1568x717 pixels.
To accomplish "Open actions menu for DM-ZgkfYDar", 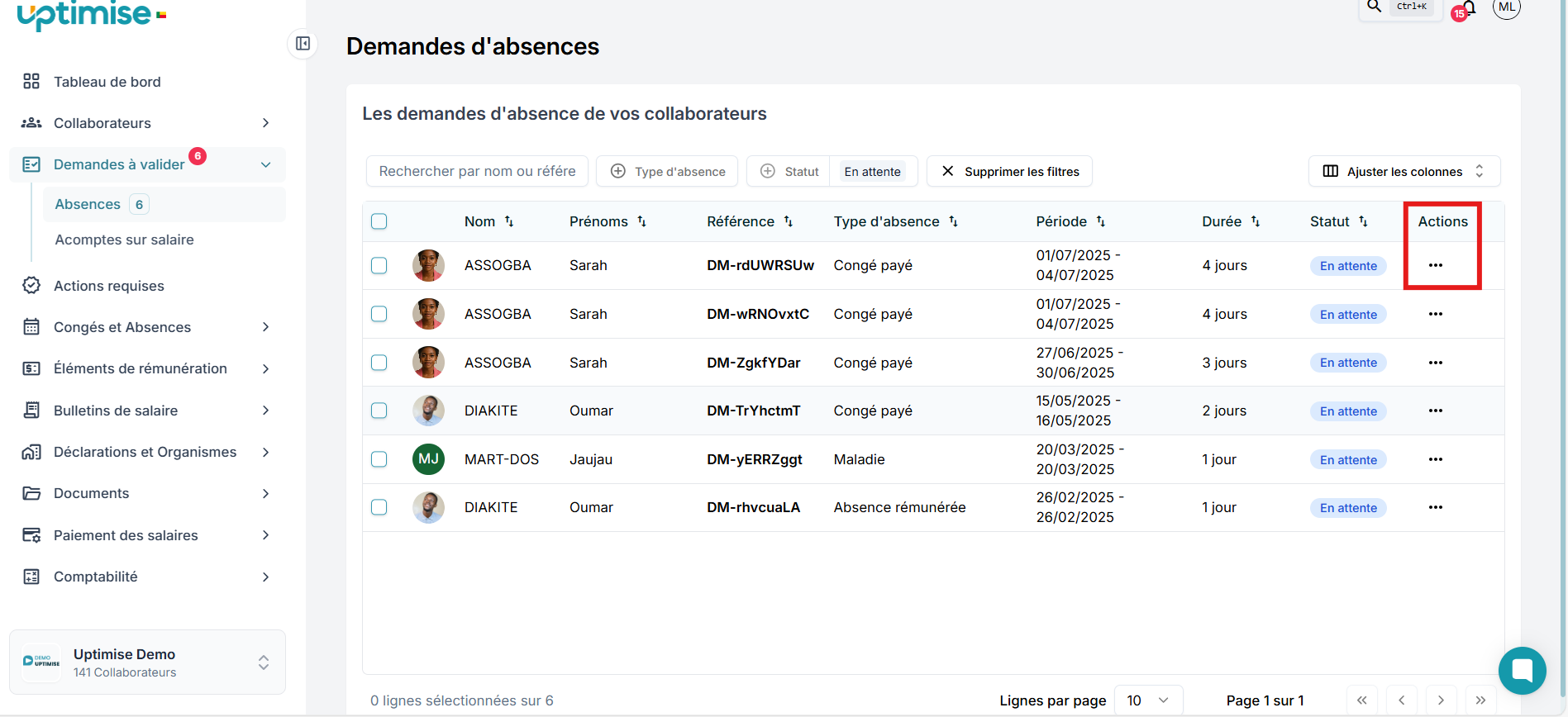I will point(1436,363).
